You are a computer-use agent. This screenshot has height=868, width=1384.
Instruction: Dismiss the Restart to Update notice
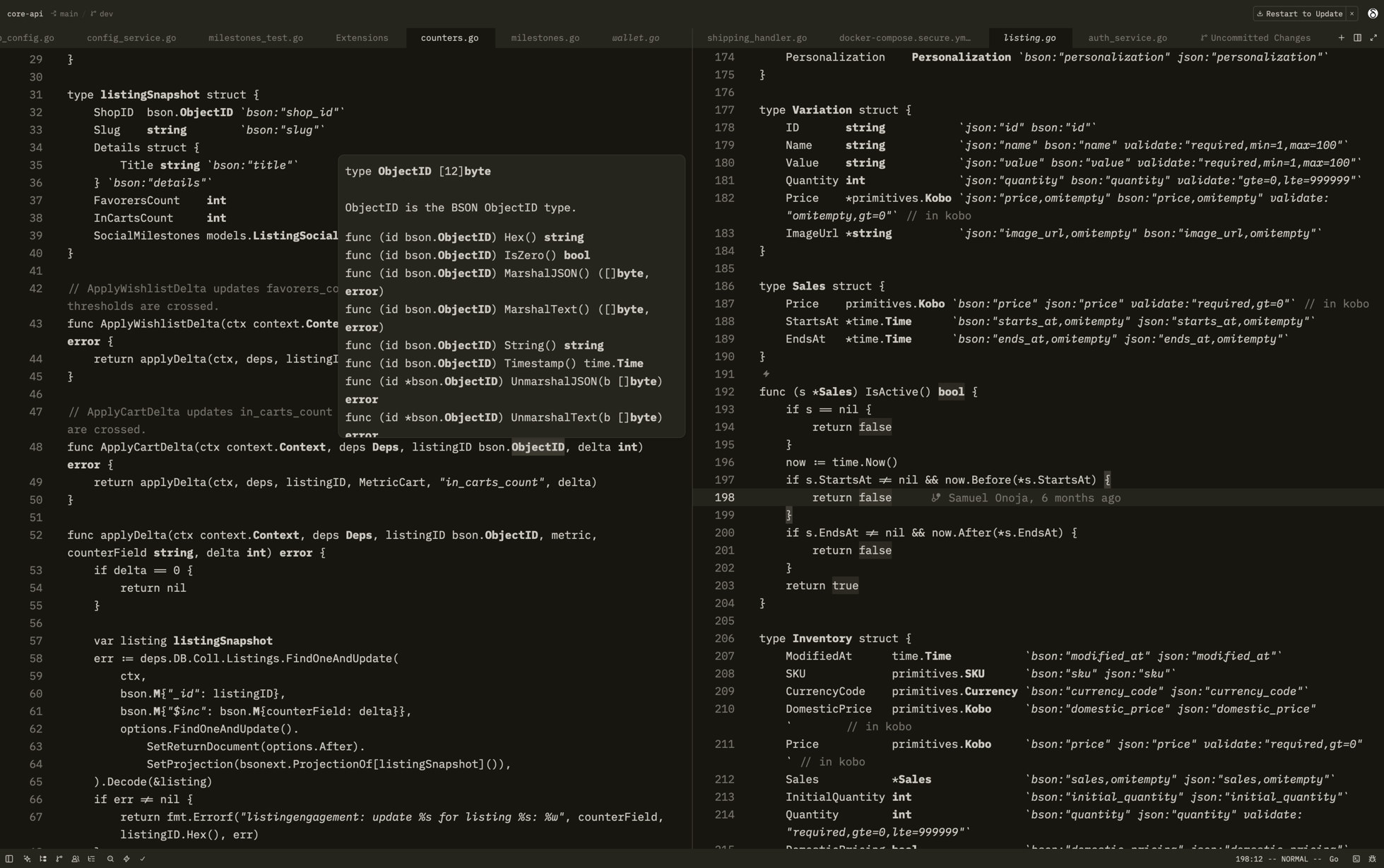1352,13
